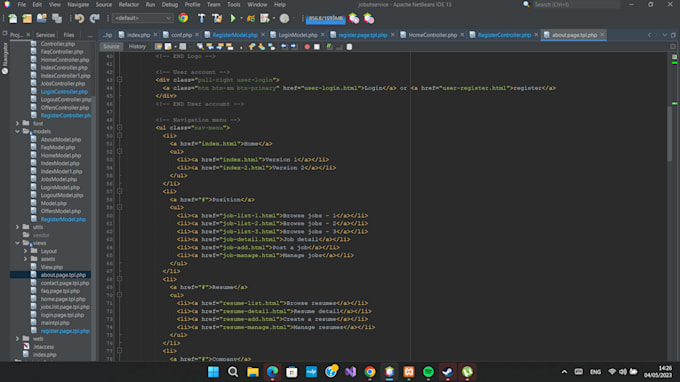Expand the utils folder
Viewport: 680px width, 382px height.
(17, 227)
